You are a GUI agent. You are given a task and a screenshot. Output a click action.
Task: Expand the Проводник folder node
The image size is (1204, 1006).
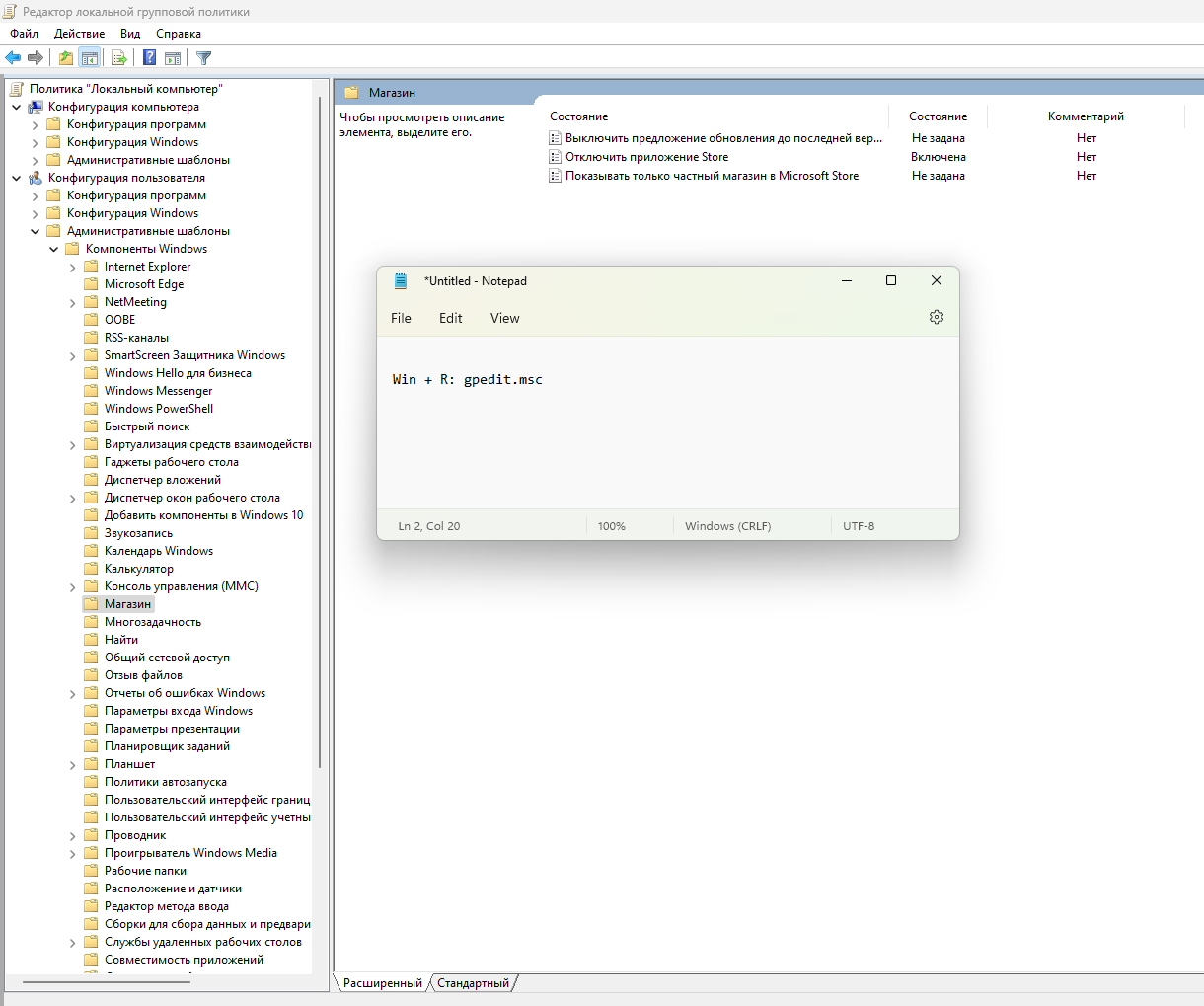73,835
